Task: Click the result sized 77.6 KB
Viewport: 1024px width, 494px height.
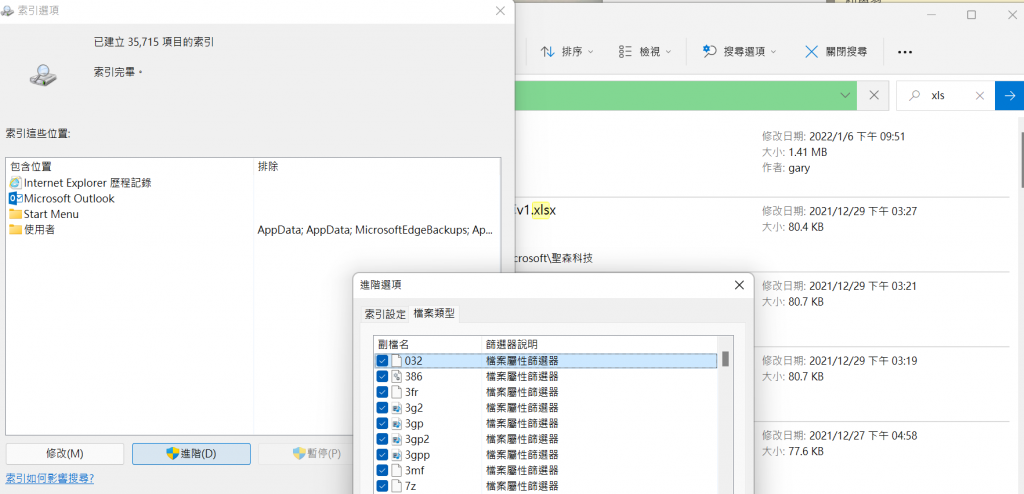Action: coord(763,457)
